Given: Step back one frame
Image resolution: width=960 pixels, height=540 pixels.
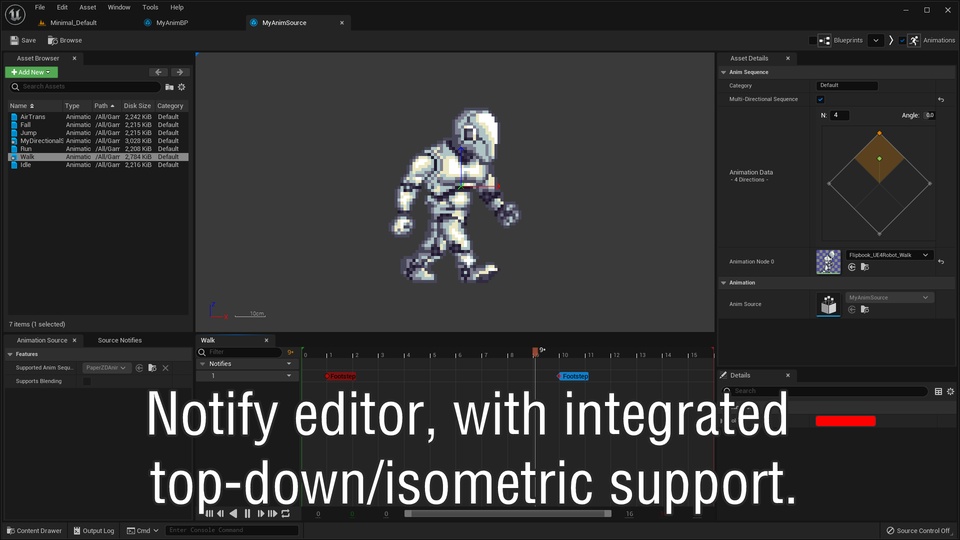Looking at the screenshot, I should (x=221, y=514).
